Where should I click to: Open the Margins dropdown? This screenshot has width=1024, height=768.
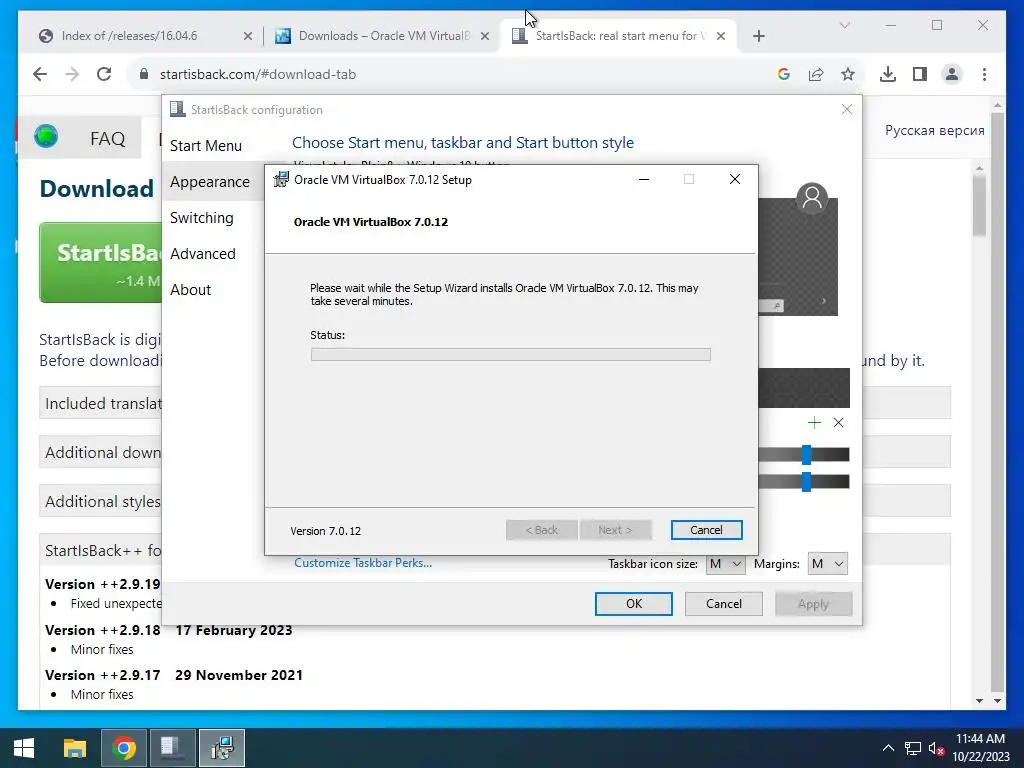point(827,564)
